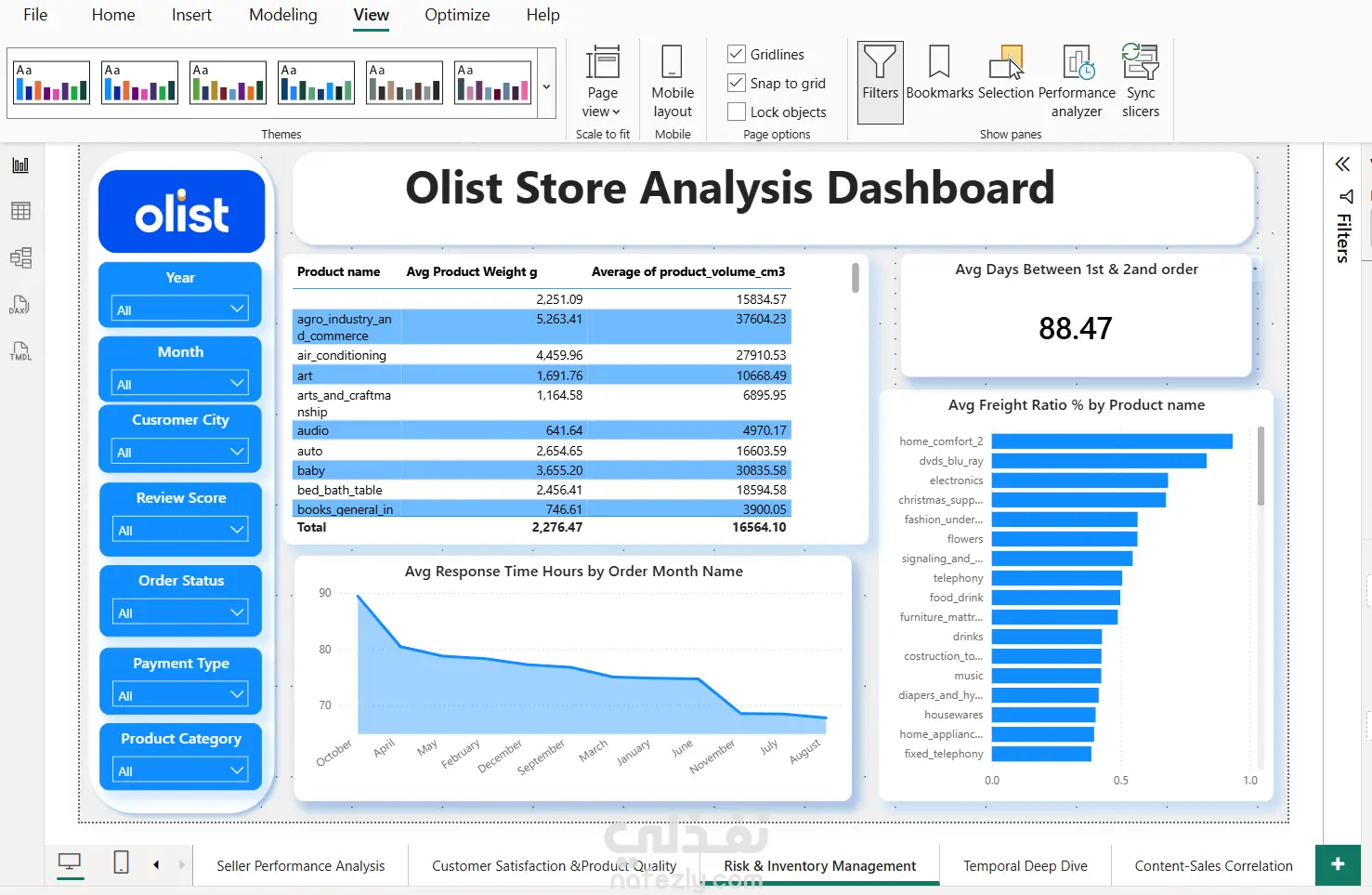Open the File menu

tap(35, 15)
